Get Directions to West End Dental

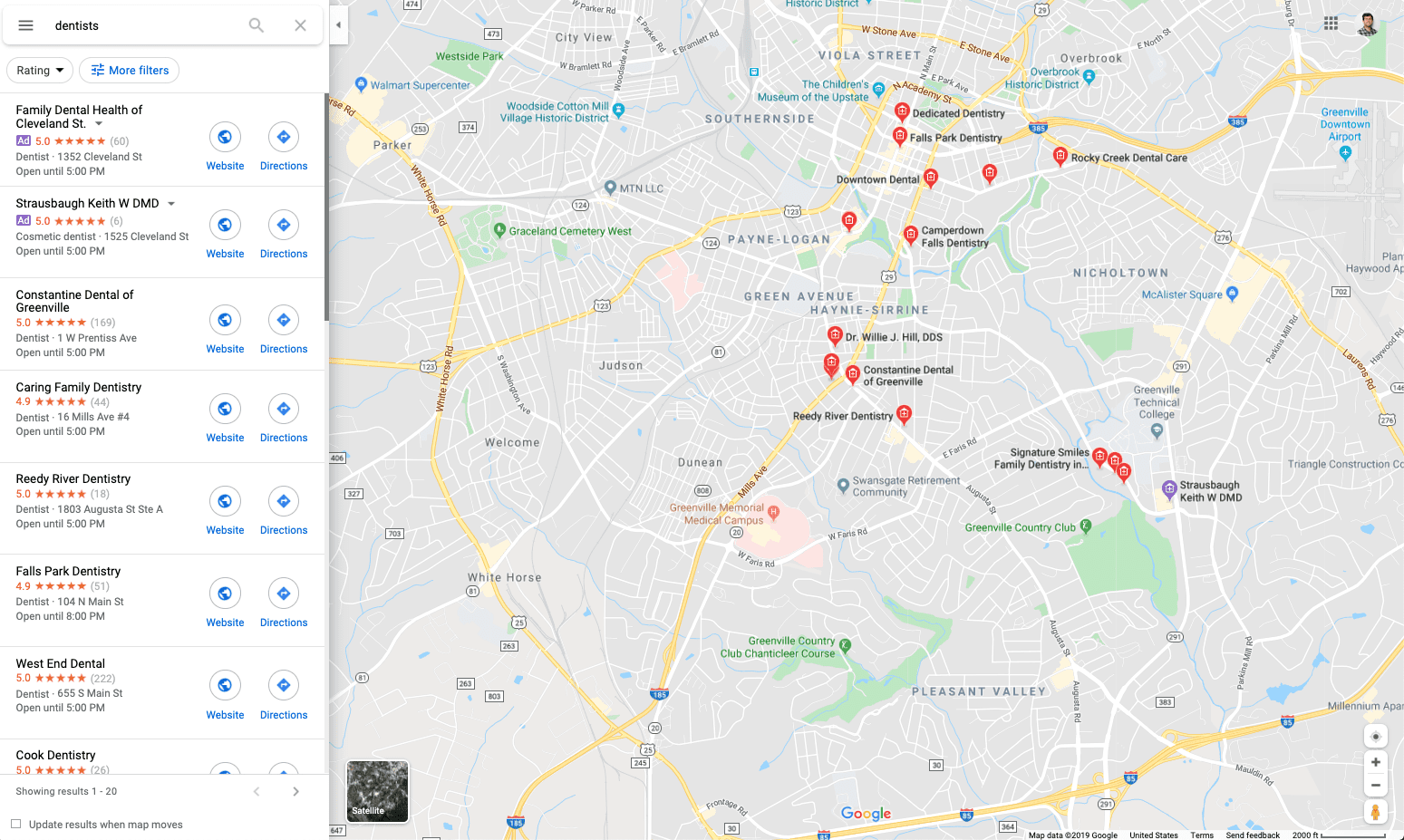[284, 685]
